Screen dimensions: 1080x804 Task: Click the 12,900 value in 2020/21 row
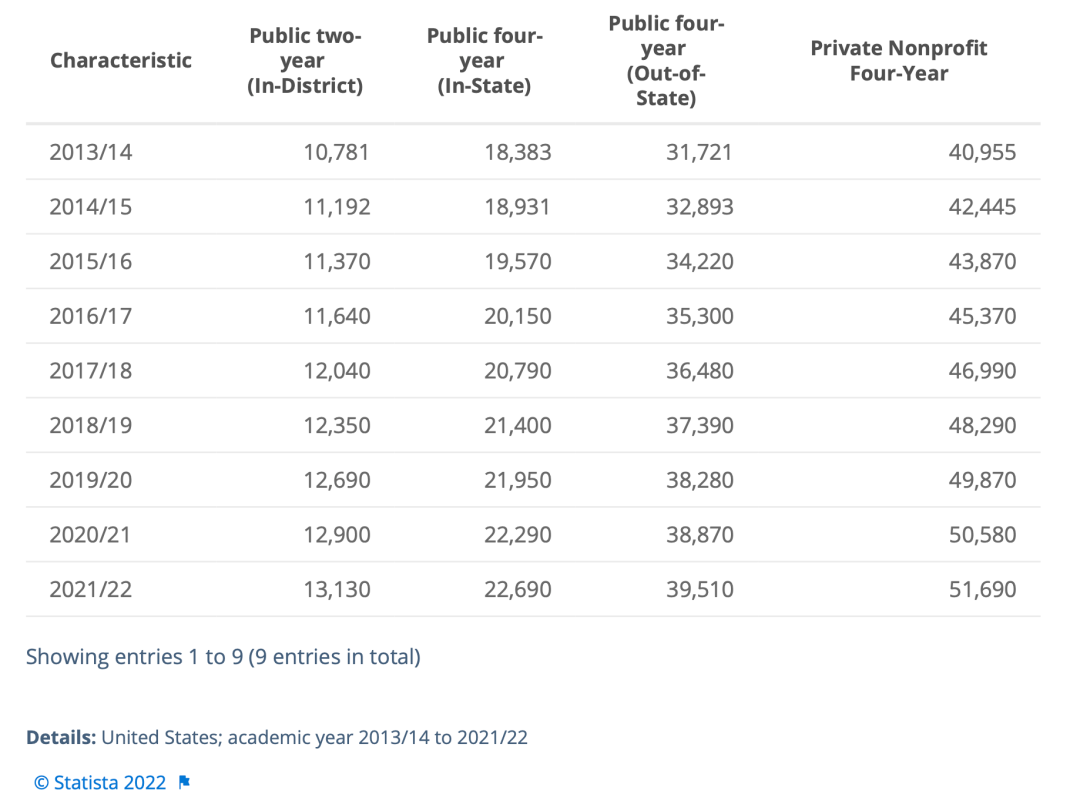(337, 535)
